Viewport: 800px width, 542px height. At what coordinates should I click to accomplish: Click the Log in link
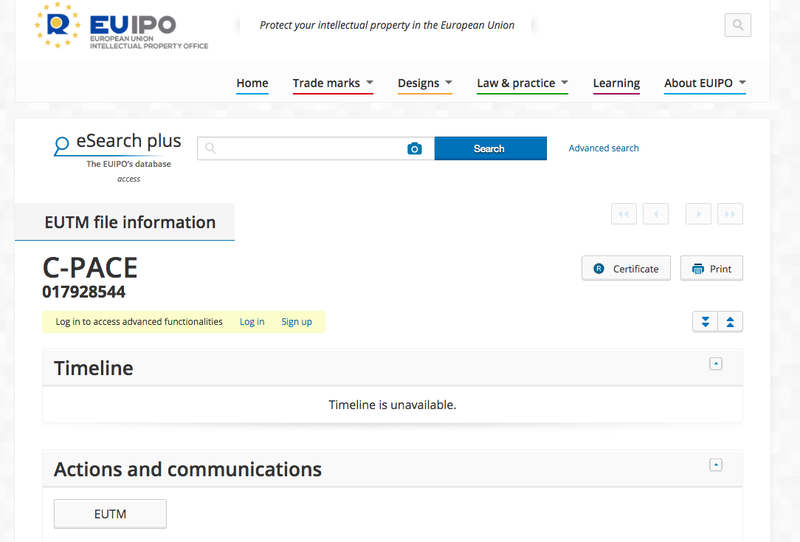(252, 322)
